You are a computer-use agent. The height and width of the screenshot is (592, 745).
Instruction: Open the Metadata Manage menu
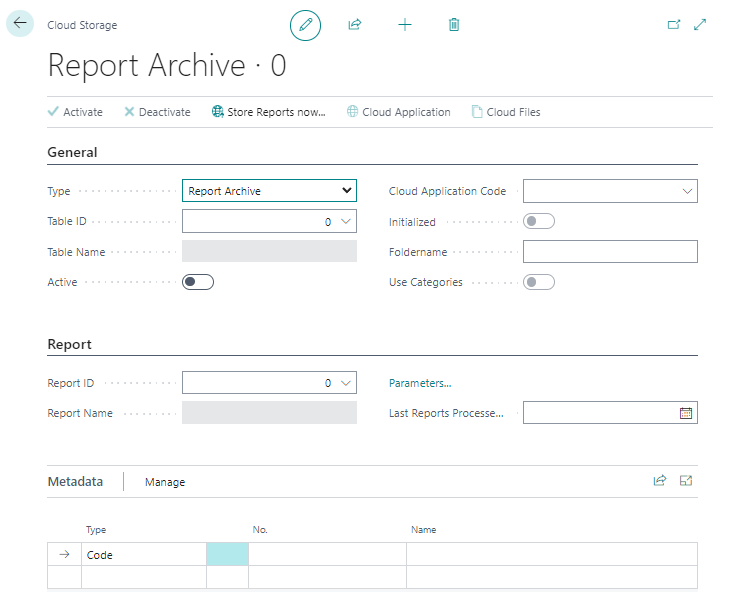165,482
